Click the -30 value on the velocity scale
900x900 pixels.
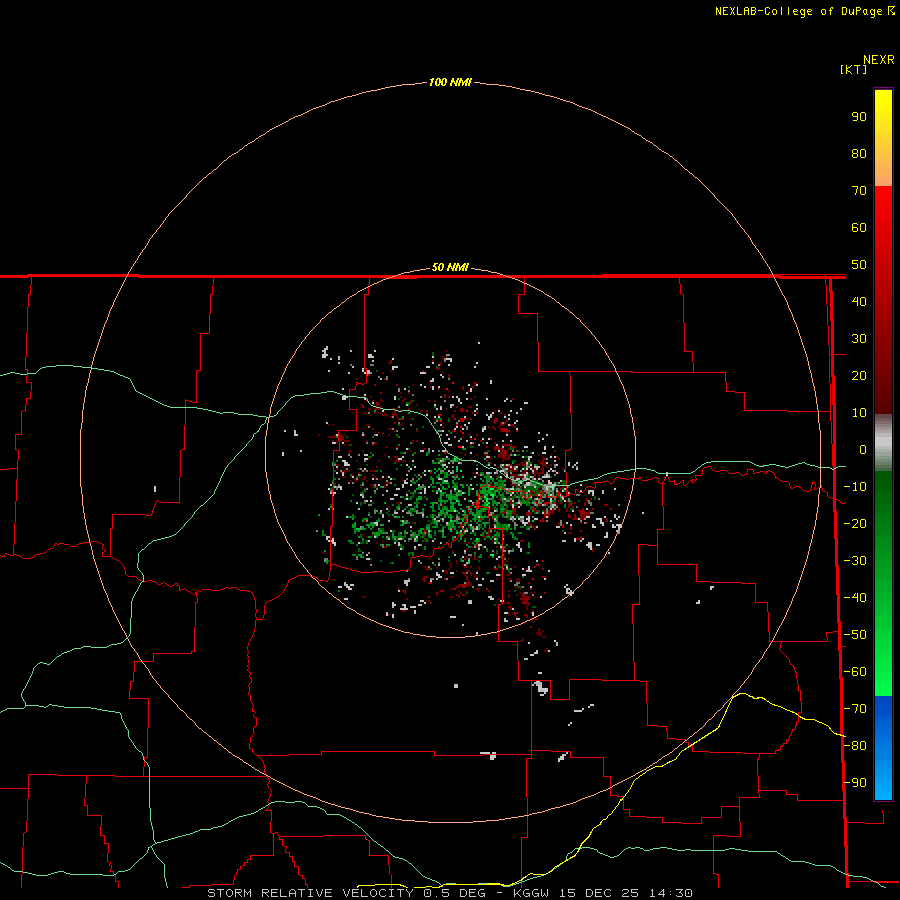[855, 561]
